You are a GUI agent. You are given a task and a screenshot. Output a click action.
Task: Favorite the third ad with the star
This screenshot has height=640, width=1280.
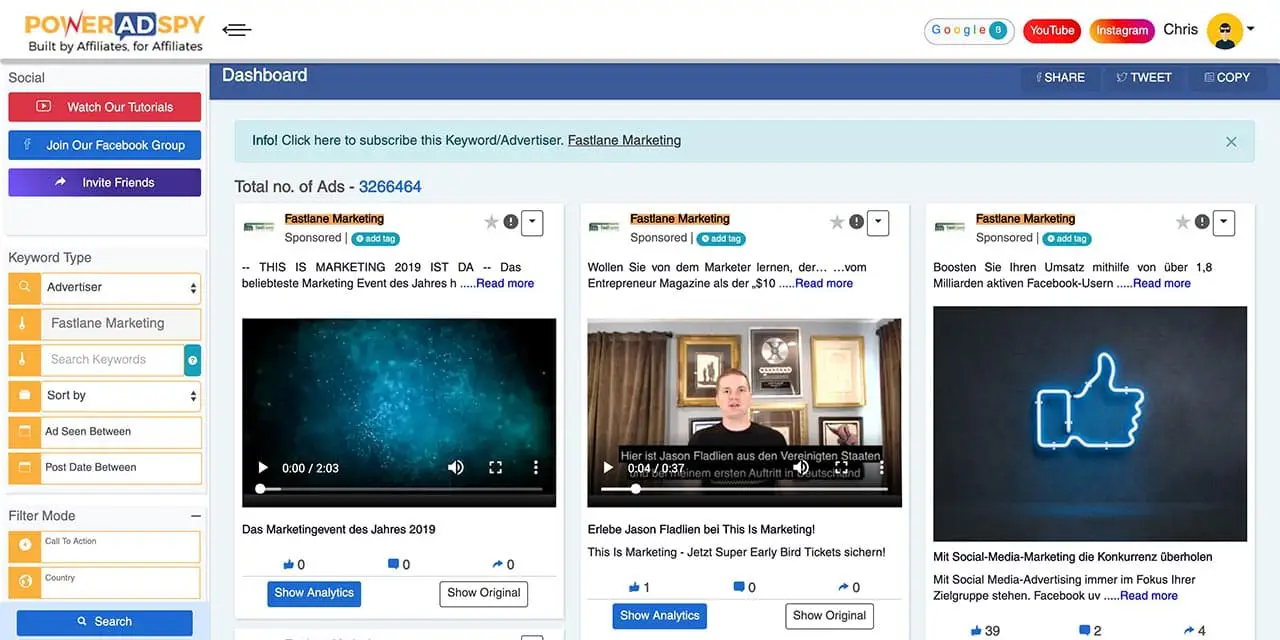pos(1183,222)
